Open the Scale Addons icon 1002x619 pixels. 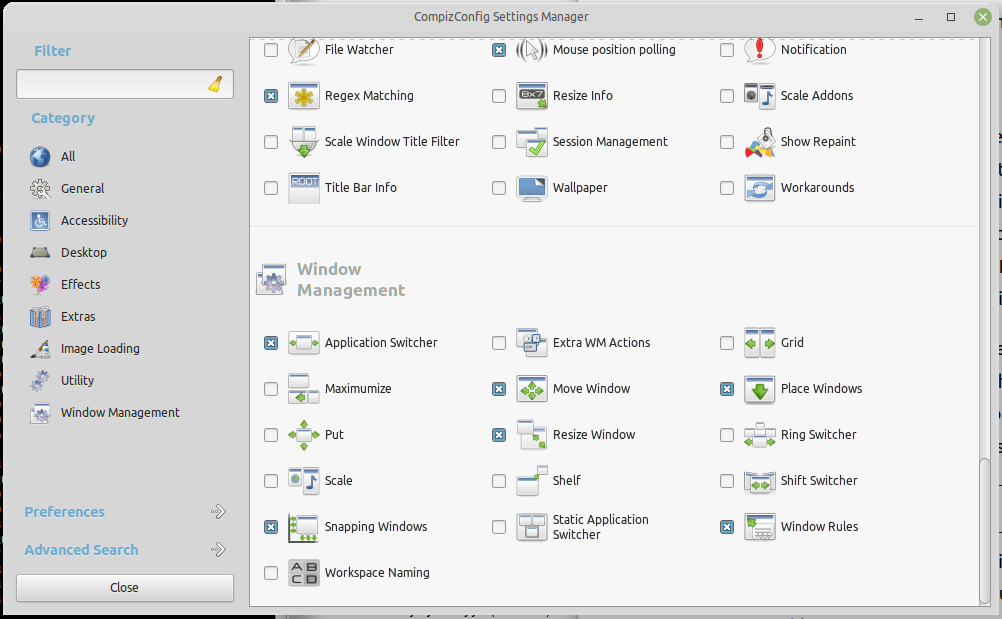(x=760, y=96)
